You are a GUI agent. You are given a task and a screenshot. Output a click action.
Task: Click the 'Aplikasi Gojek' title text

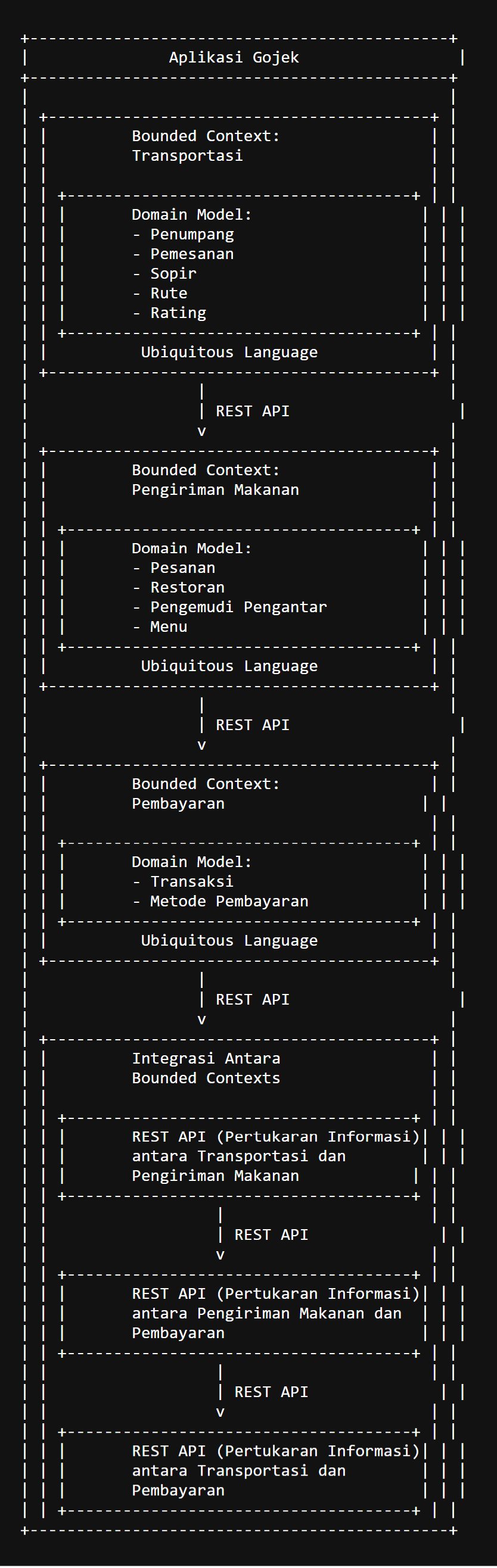pyautogui.click(x=234, y=58)
